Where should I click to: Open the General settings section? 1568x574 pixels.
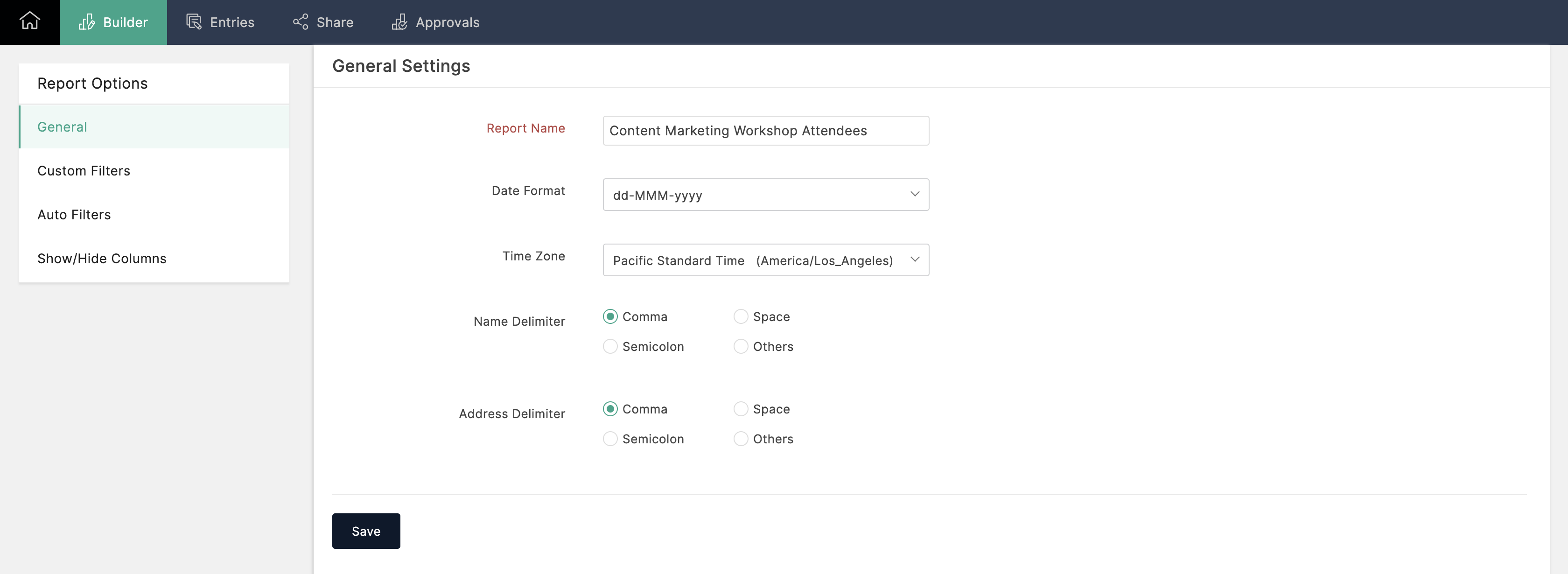point(62,126)
